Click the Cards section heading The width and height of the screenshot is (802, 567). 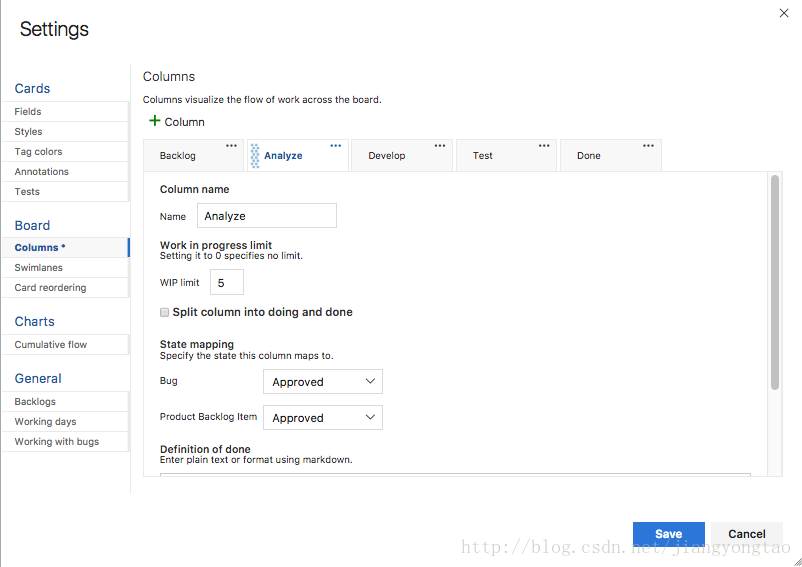point(32,88)
